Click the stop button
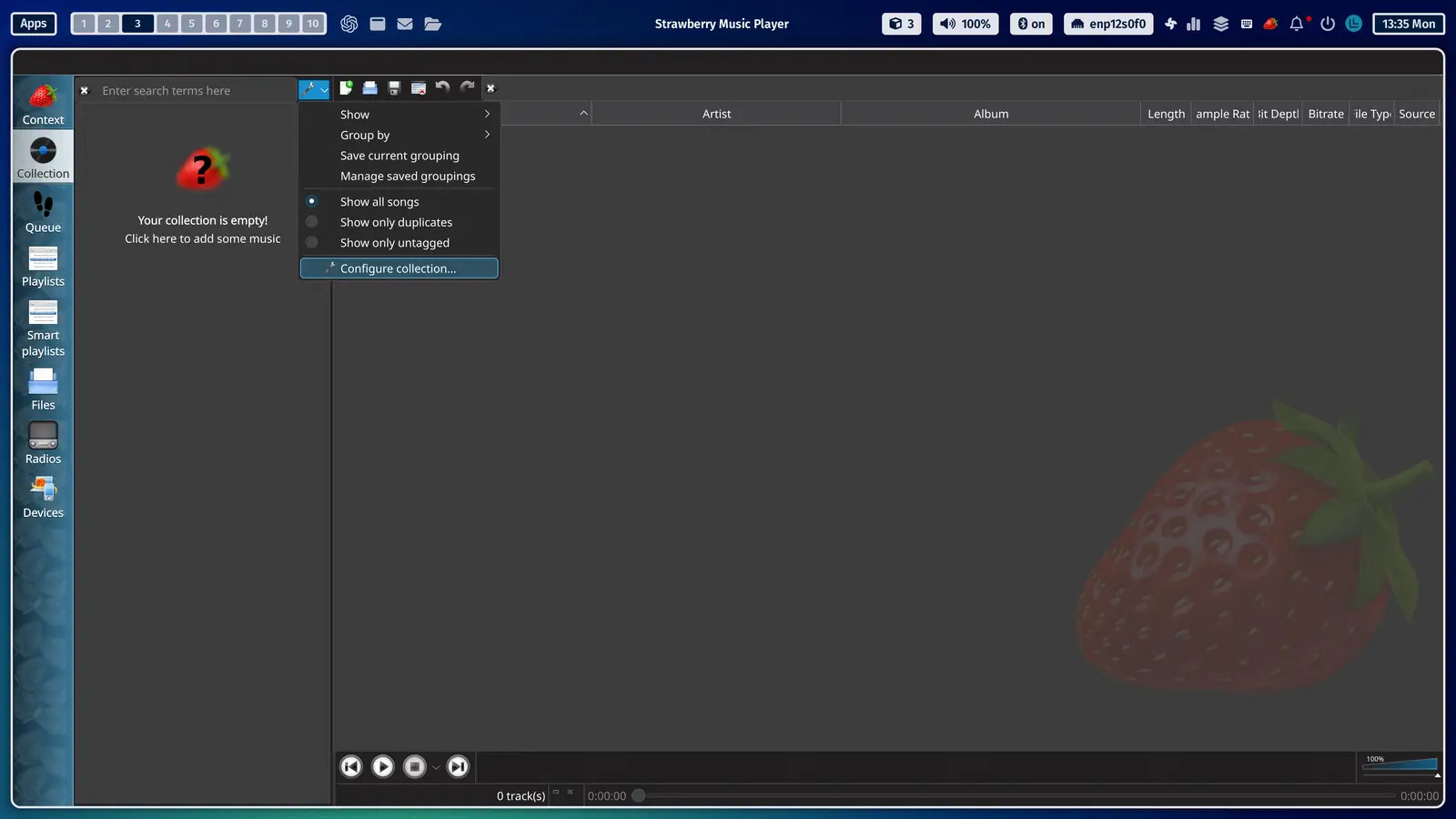Viewport: 1456px width, 819px height. tap(415, 767)
